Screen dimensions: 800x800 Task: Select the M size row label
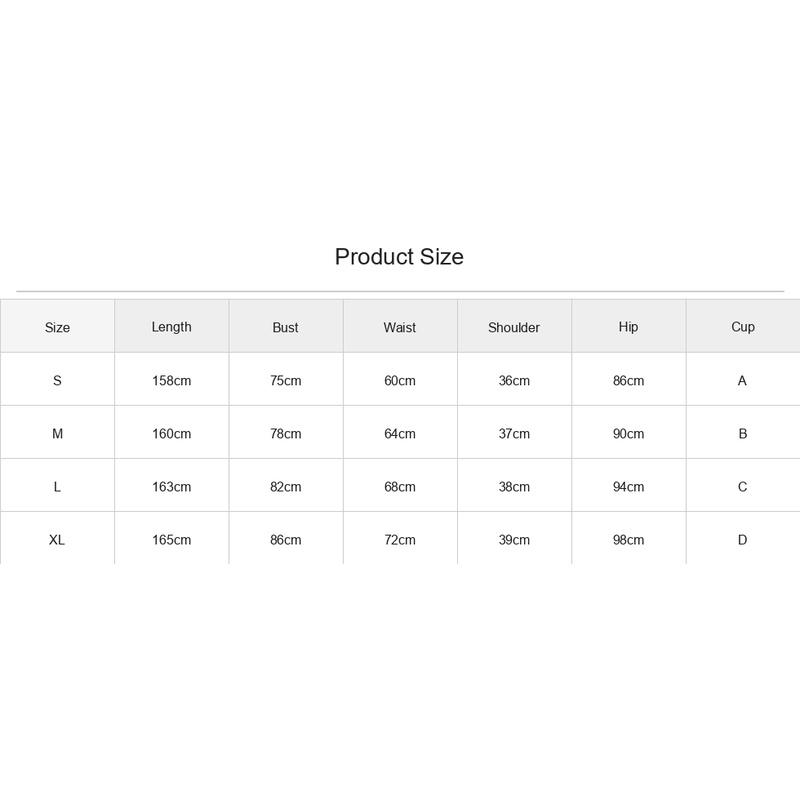tap(57, 433)
